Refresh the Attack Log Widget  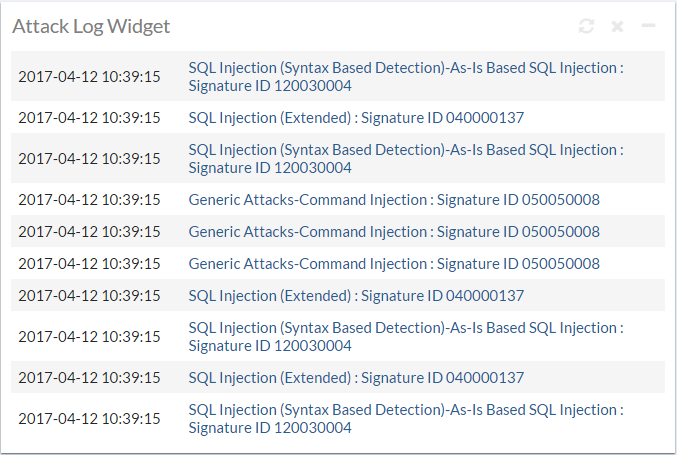586,26
